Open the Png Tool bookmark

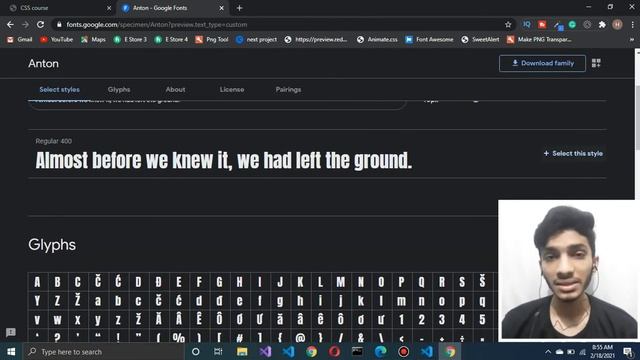[x=212, y=40]
